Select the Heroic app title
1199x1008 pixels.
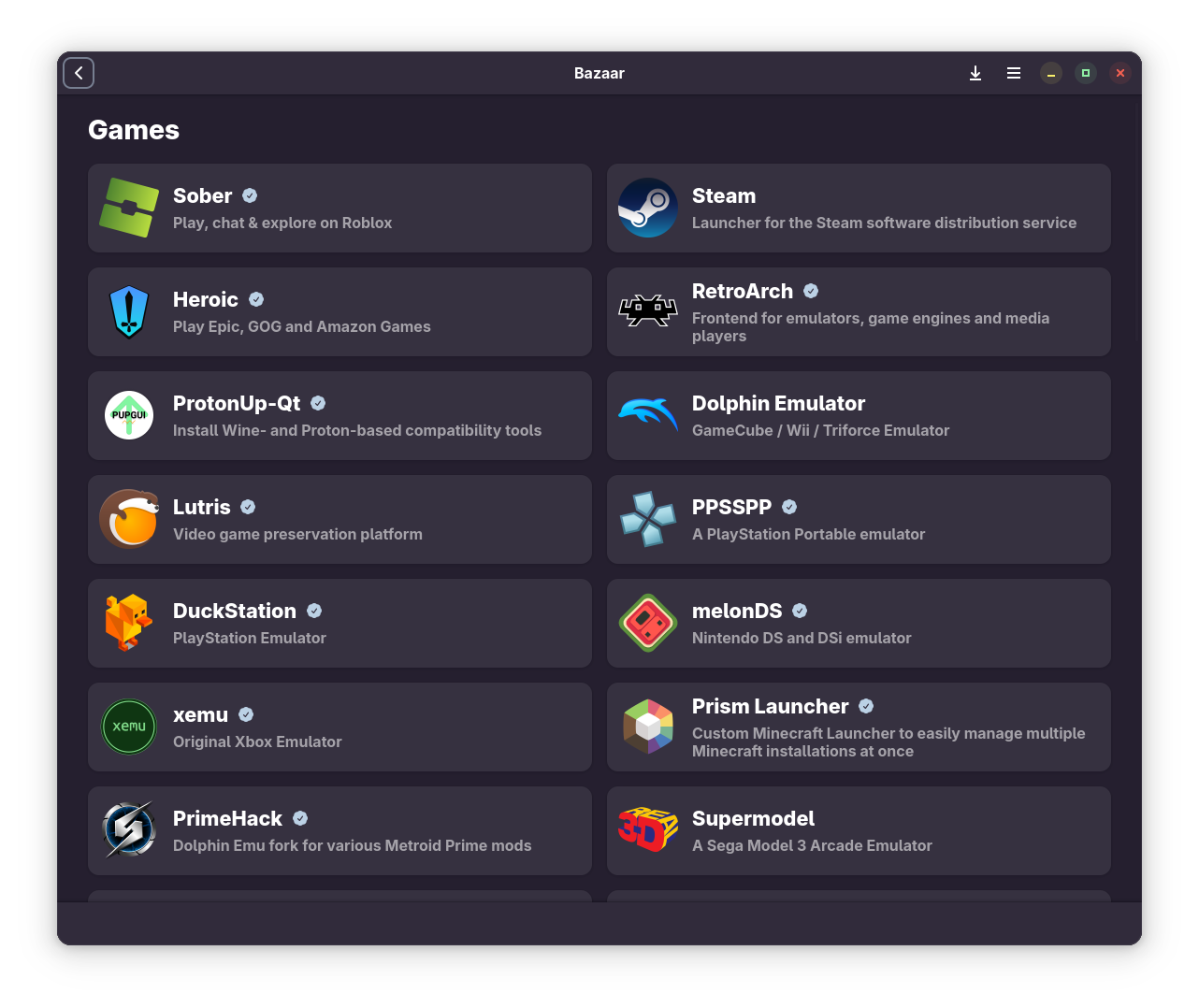[x=206, y=299]
